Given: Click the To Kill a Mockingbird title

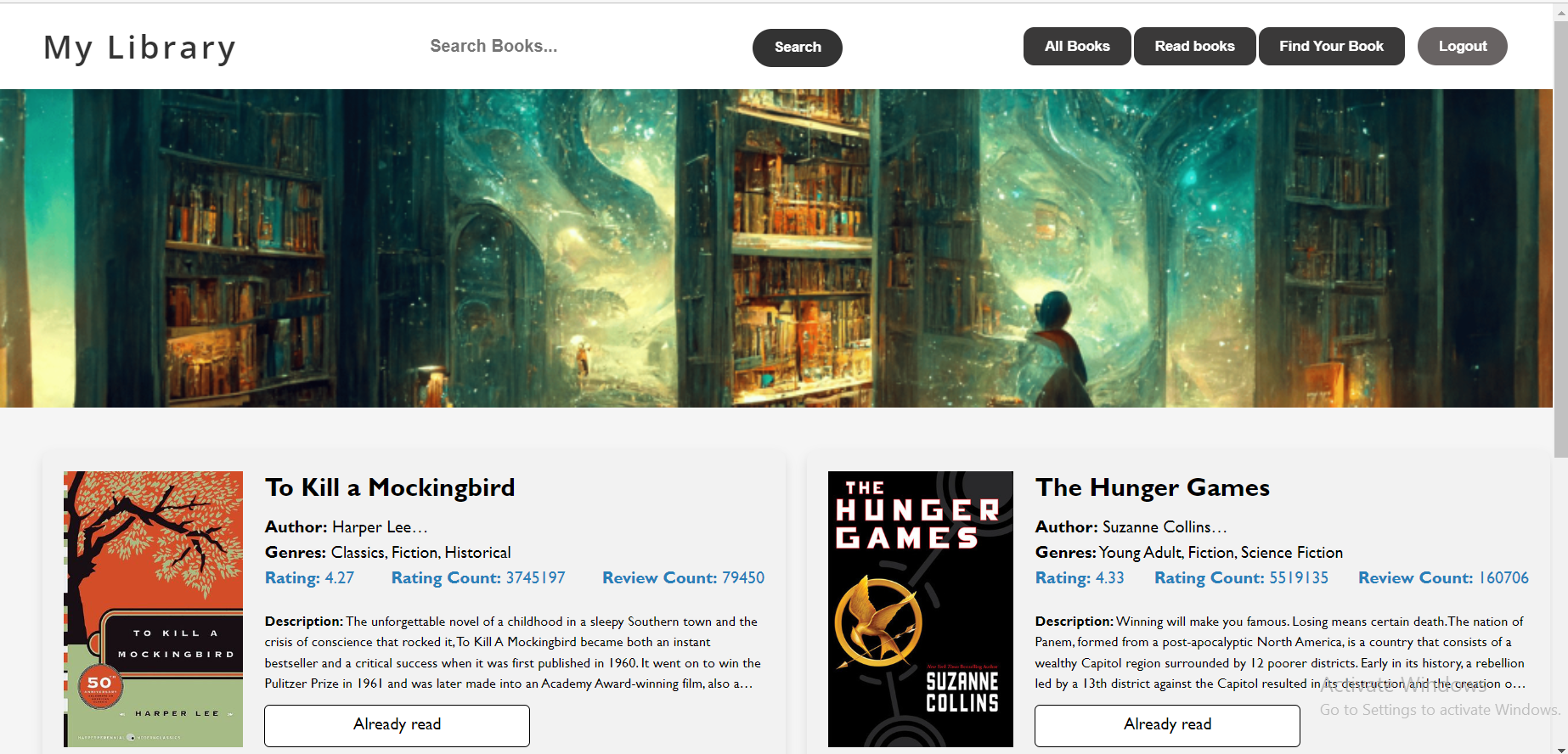Looking at the screenshot, I should point(390,487).
